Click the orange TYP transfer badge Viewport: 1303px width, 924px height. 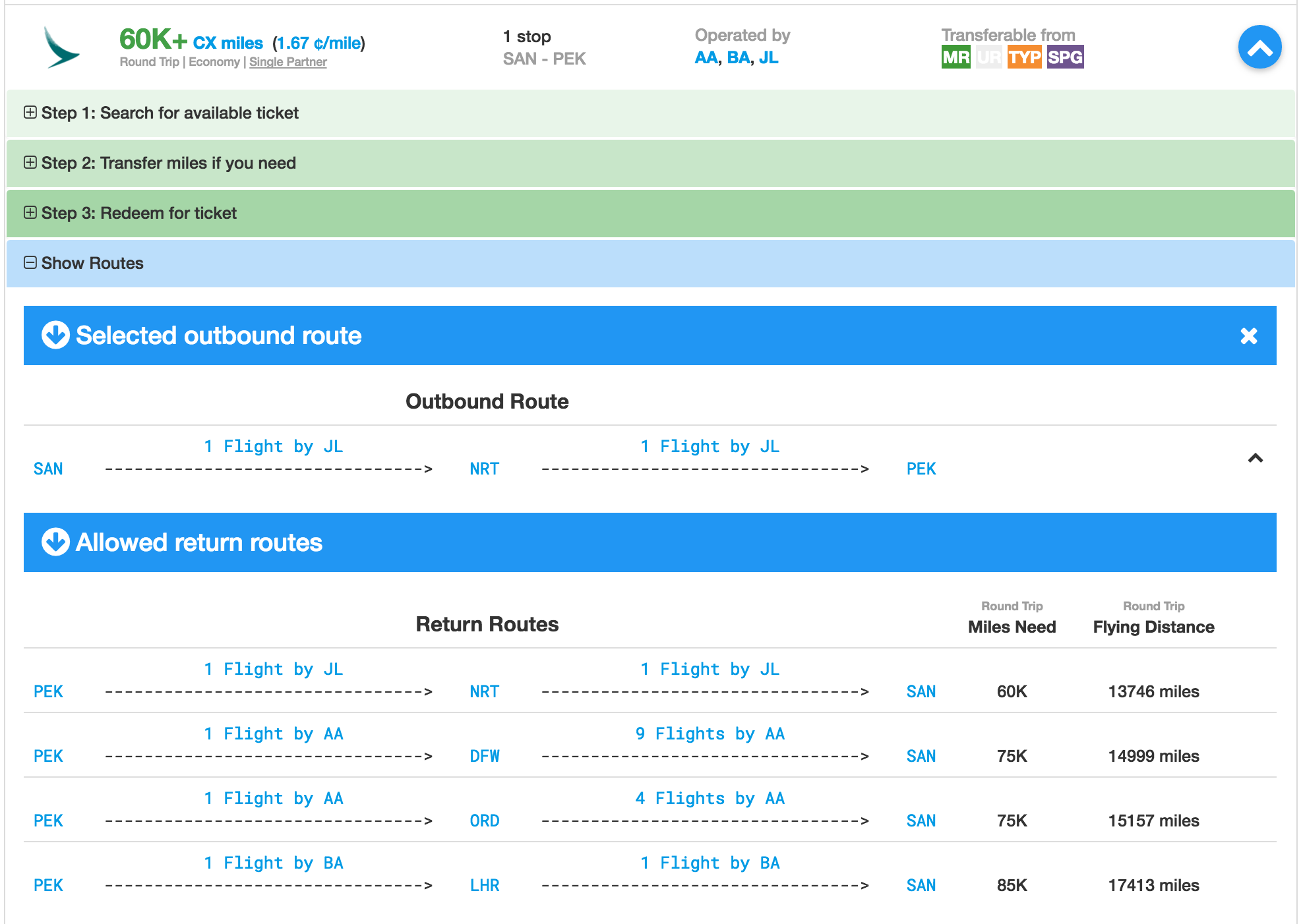coord(1024,57)
